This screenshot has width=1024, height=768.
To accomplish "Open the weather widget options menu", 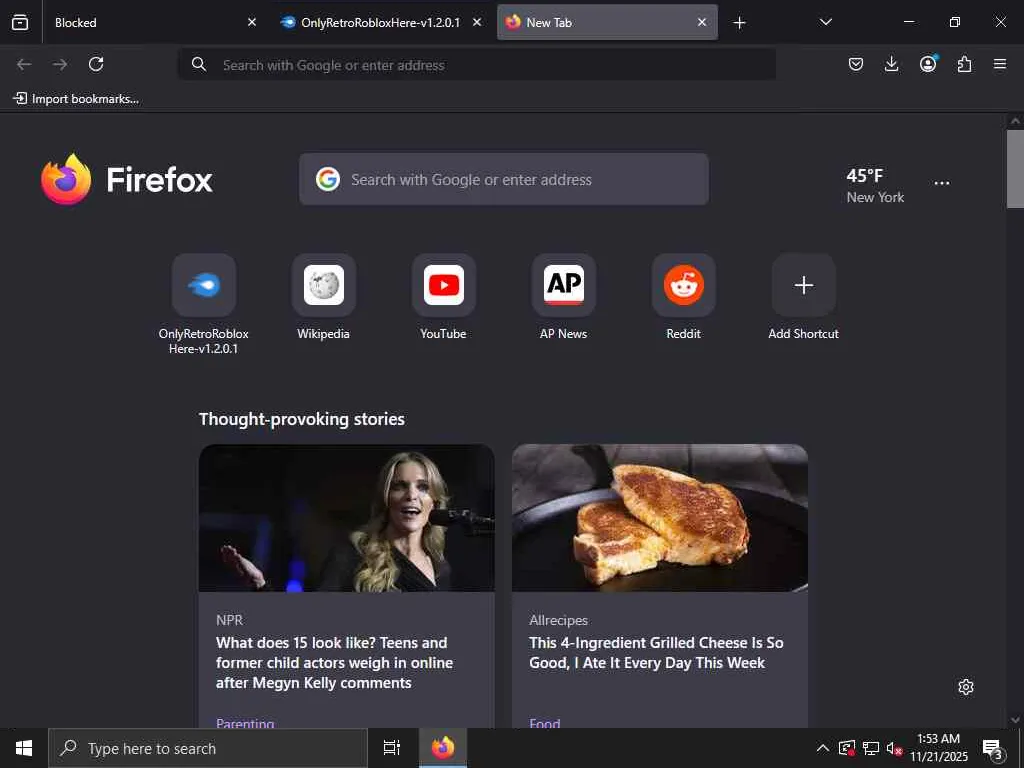I will (x=942, y=184).
